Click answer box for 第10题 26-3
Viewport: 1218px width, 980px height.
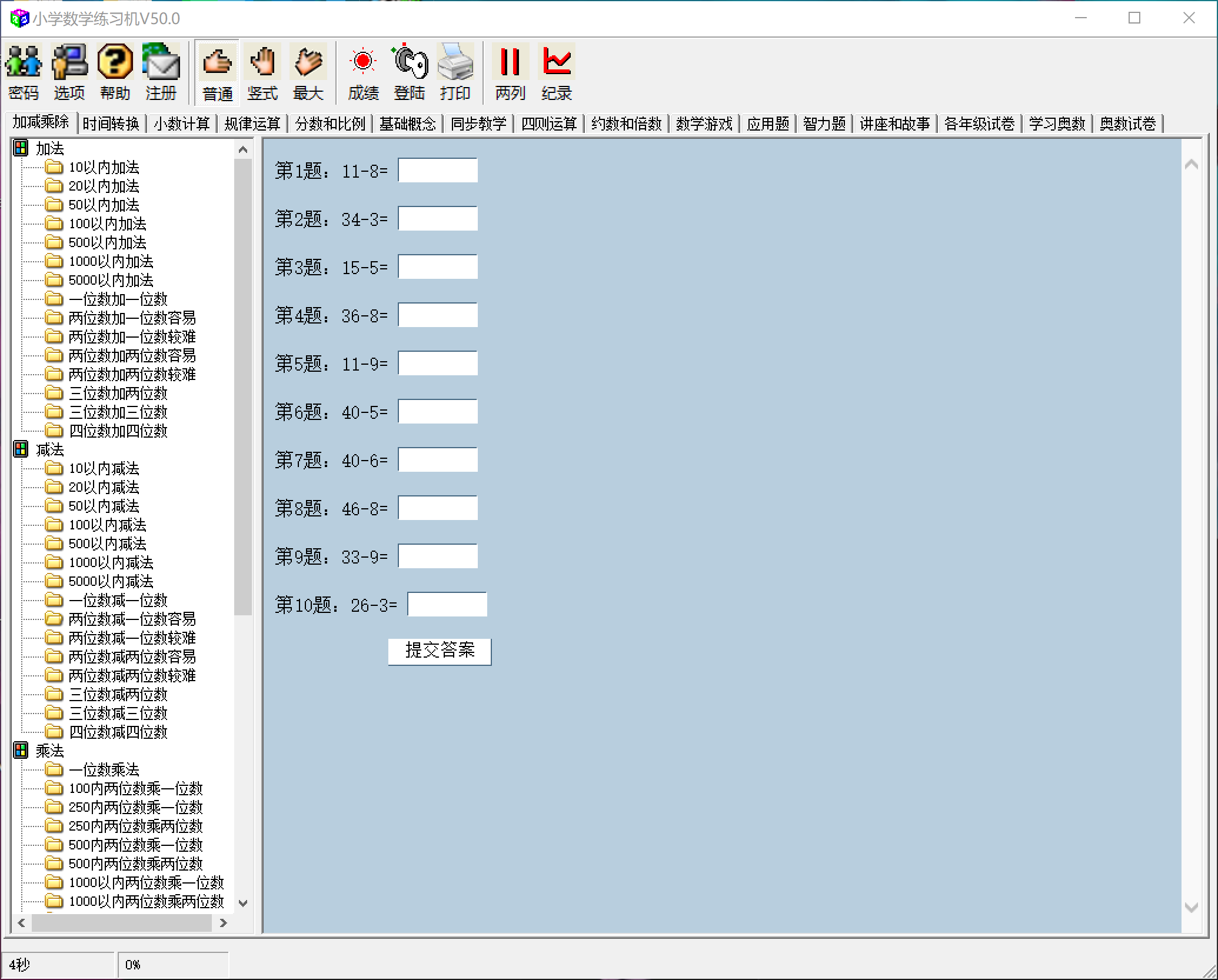(x=447, y=605)
